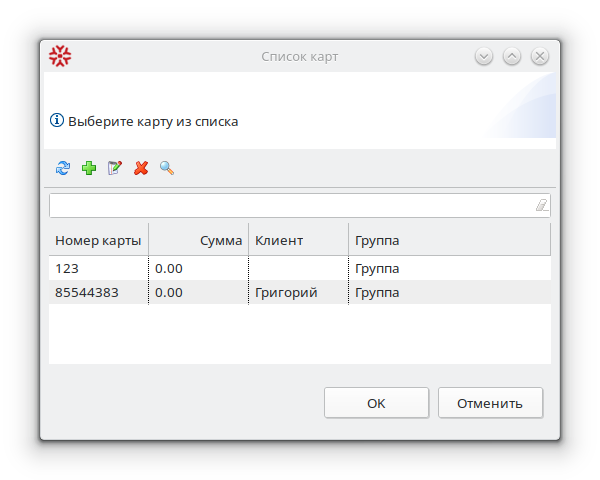The height and width of the screenshot is (480, 600).
Task: Minimize the Список карт window
Action: click(x=484, y=57)
